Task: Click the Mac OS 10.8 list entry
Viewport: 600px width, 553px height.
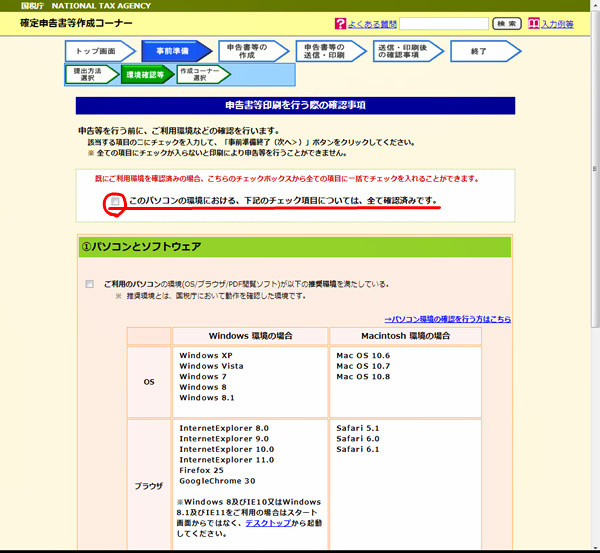Action: tap(363, 377)
